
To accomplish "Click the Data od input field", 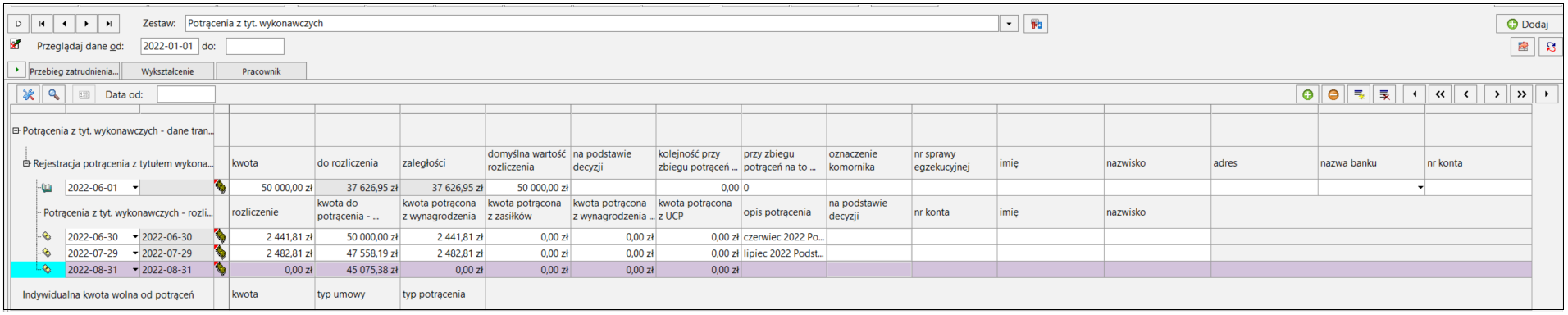I will (x=186, y=94).
